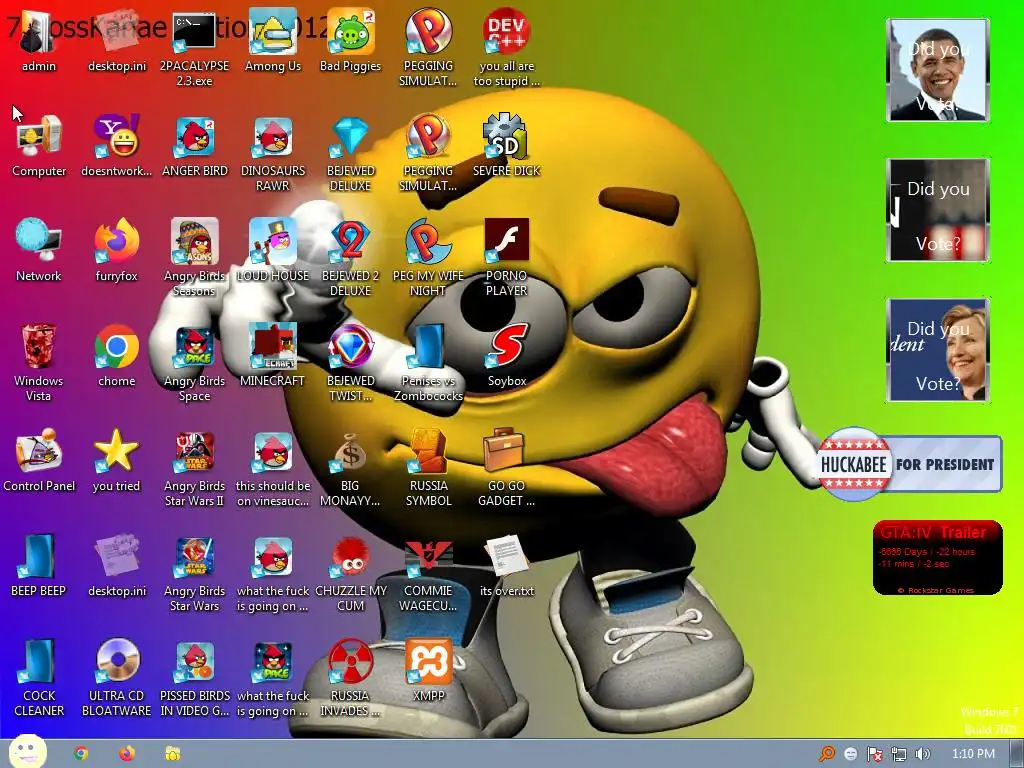Select the XMPP orange icon
Screen dimensions: 1024x768
[428, 661]
